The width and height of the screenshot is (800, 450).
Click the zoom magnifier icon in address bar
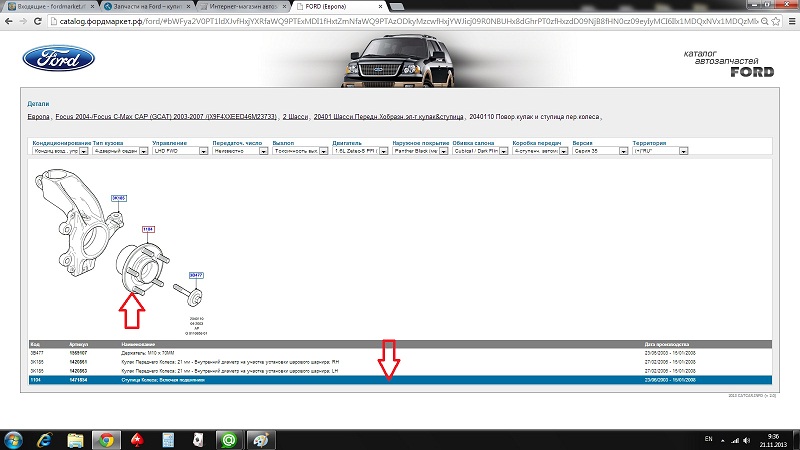click(764, 21)
